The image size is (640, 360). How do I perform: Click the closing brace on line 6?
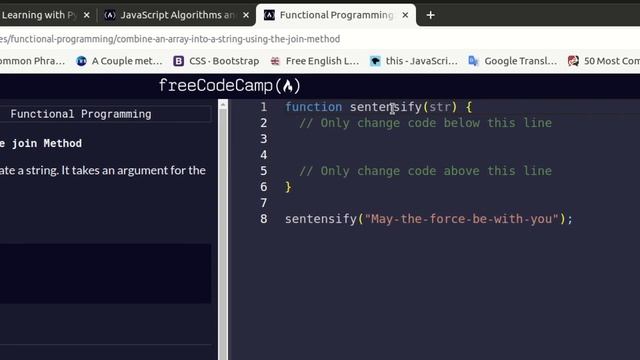click(x=288, y=187)
